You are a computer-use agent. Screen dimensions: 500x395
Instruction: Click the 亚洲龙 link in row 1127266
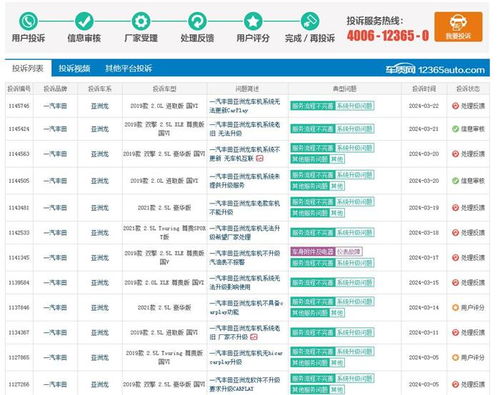pos(100,384)
